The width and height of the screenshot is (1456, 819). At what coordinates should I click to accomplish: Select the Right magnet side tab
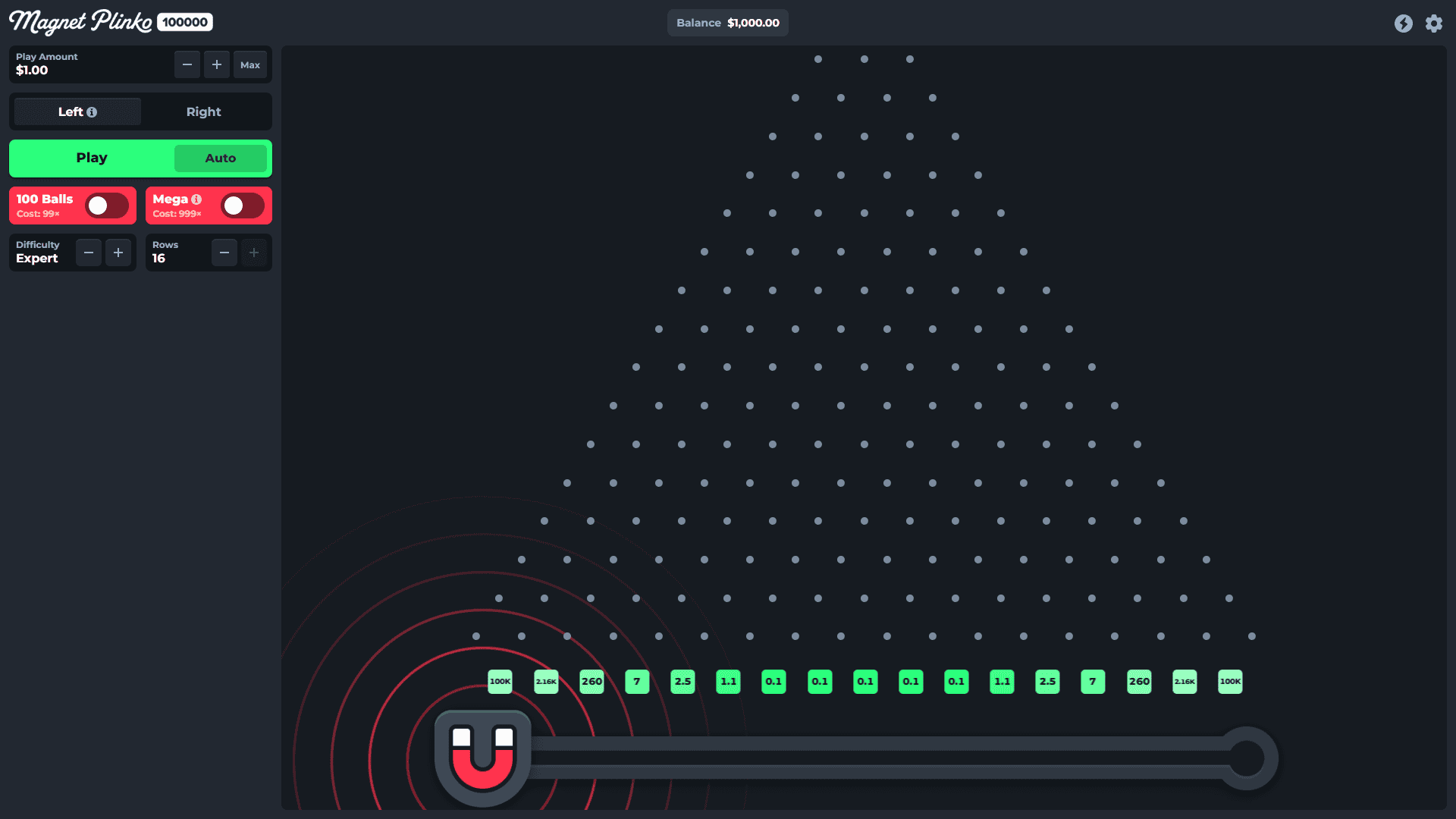pos(204,111)
